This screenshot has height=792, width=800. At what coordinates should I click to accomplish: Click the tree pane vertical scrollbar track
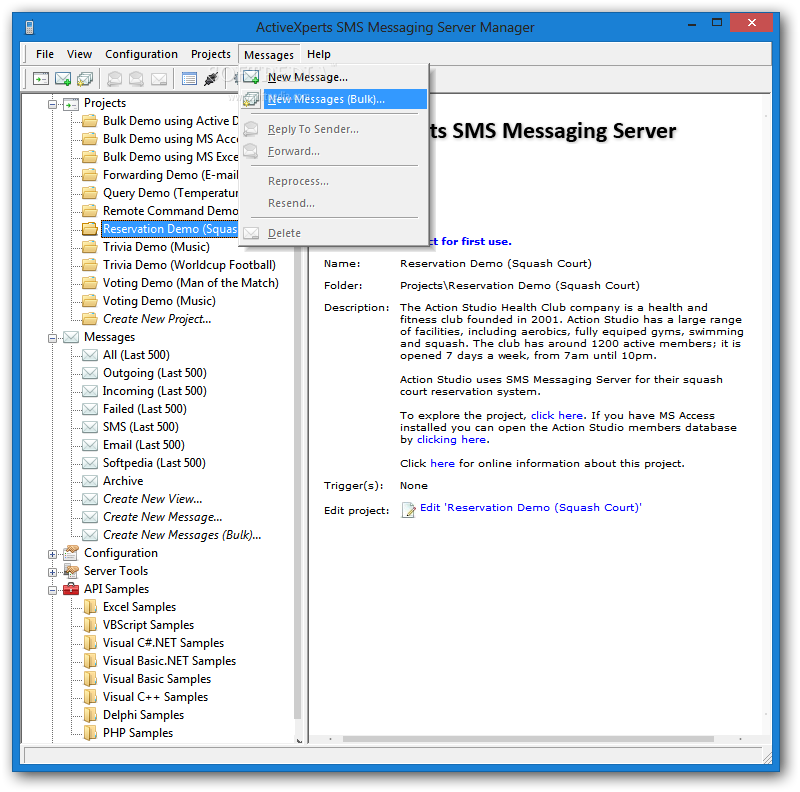298,482
